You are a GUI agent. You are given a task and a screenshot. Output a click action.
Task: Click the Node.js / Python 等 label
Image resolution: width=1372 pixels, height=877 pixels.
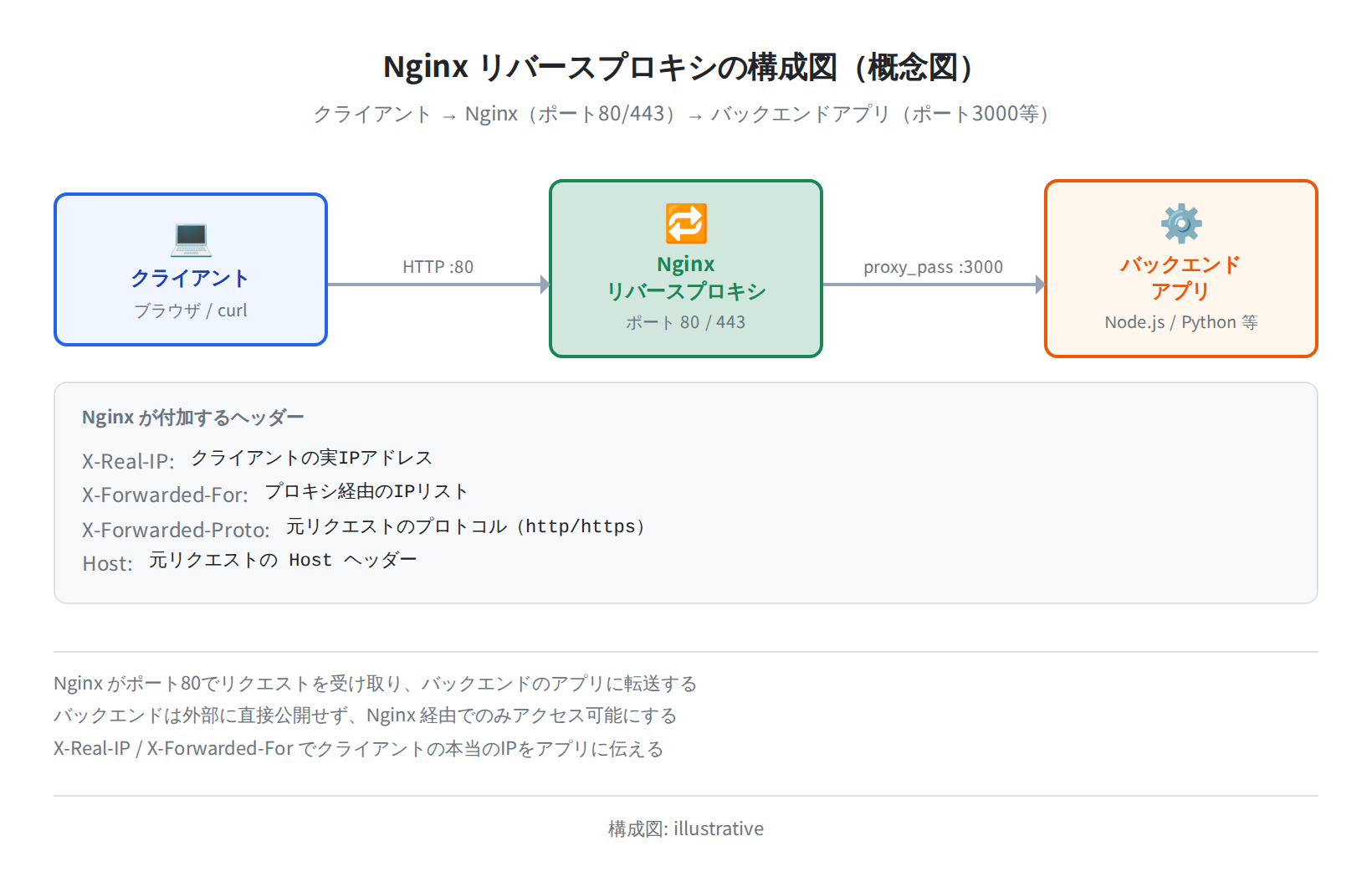tap(1181, 322)
